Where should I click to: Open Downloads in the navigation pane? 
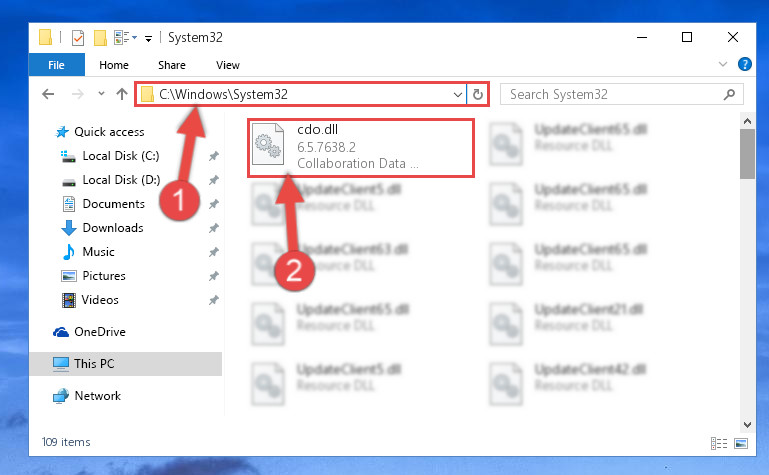[x=113, y=228]
